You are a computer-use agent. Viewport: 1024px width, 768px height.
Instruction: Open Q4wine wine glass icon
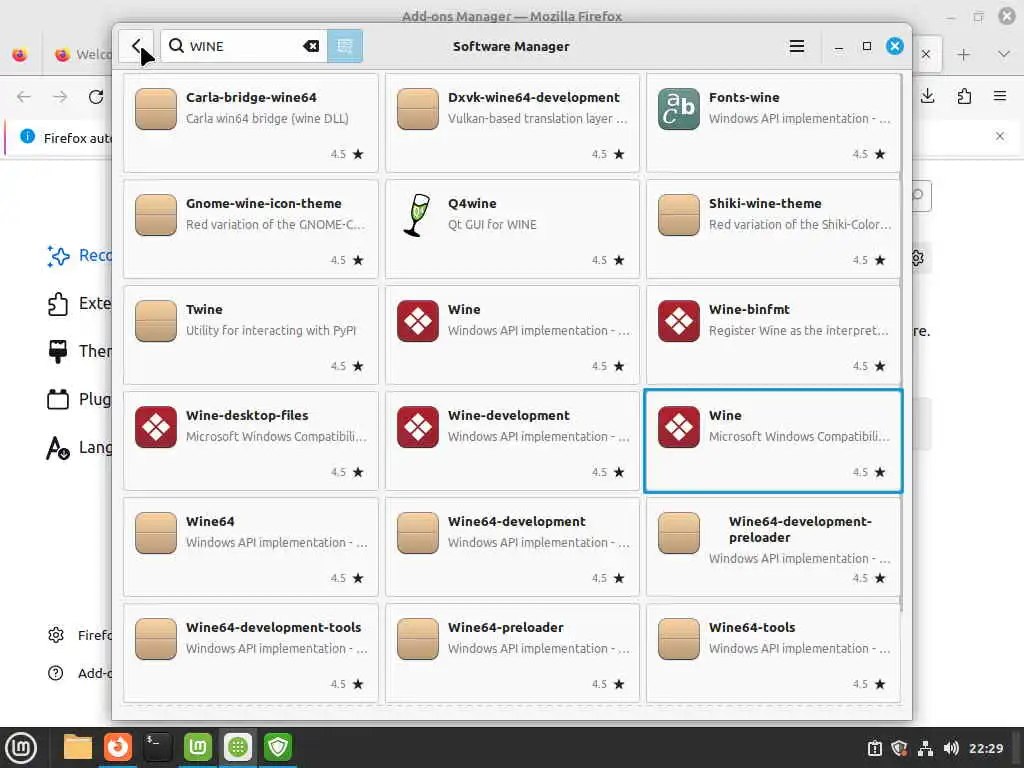point(418,215)
